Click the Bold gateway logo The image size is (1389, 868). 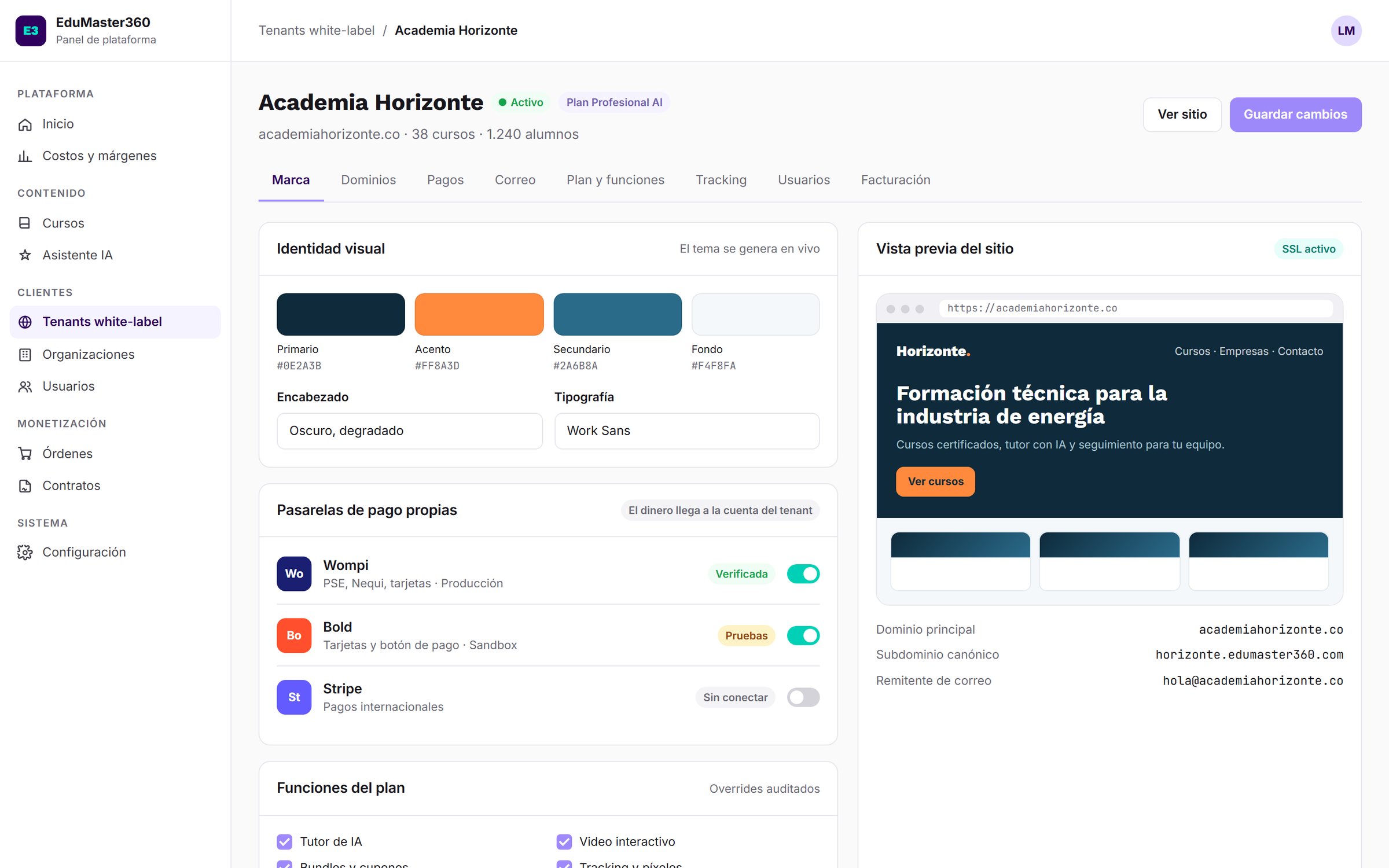pos(294,635)
